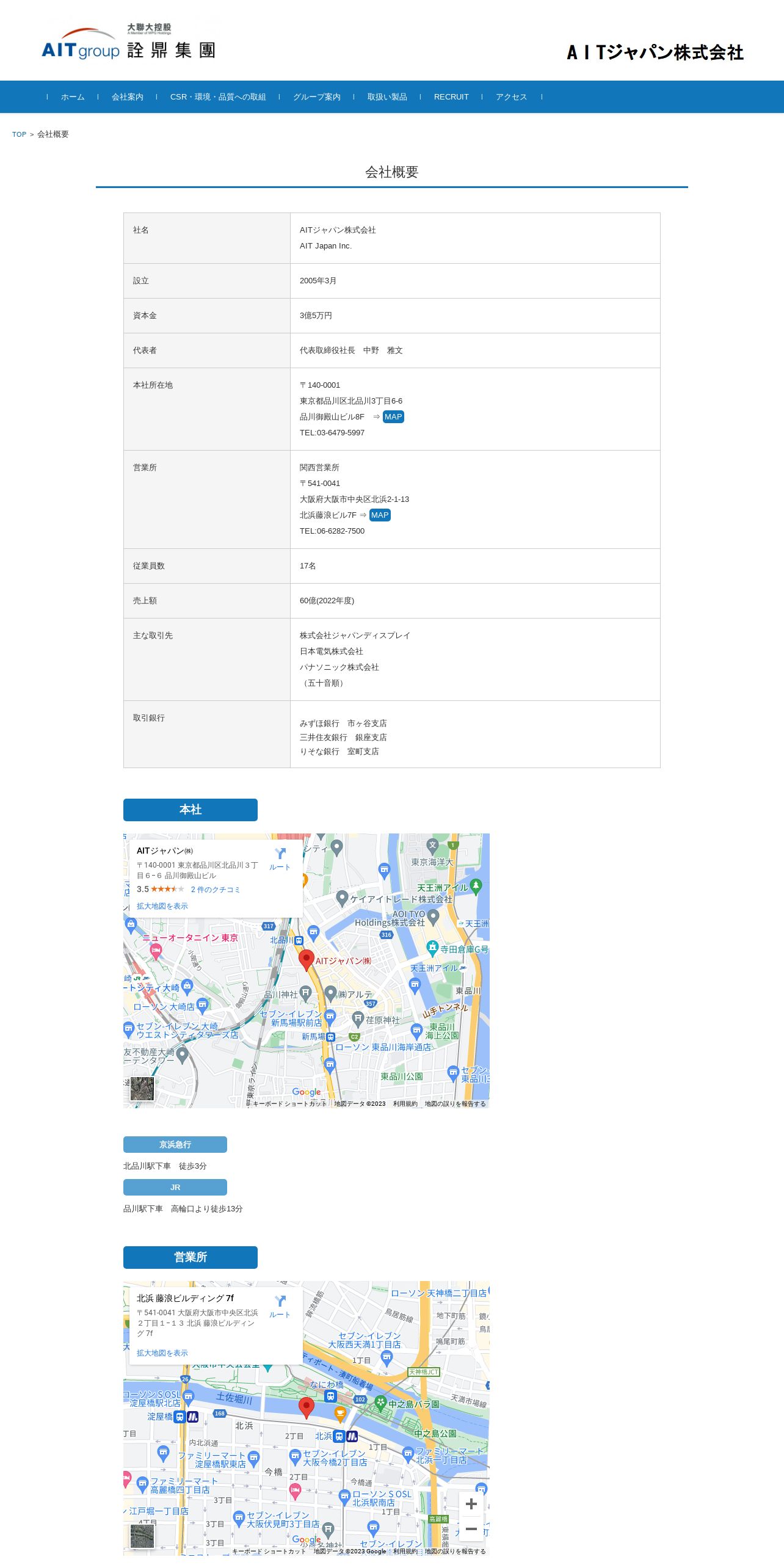Click 拡大地図を表示 in the headquarters map
Image resolution: width=784 pixels, height=1568 pixels.
(162, 906)
